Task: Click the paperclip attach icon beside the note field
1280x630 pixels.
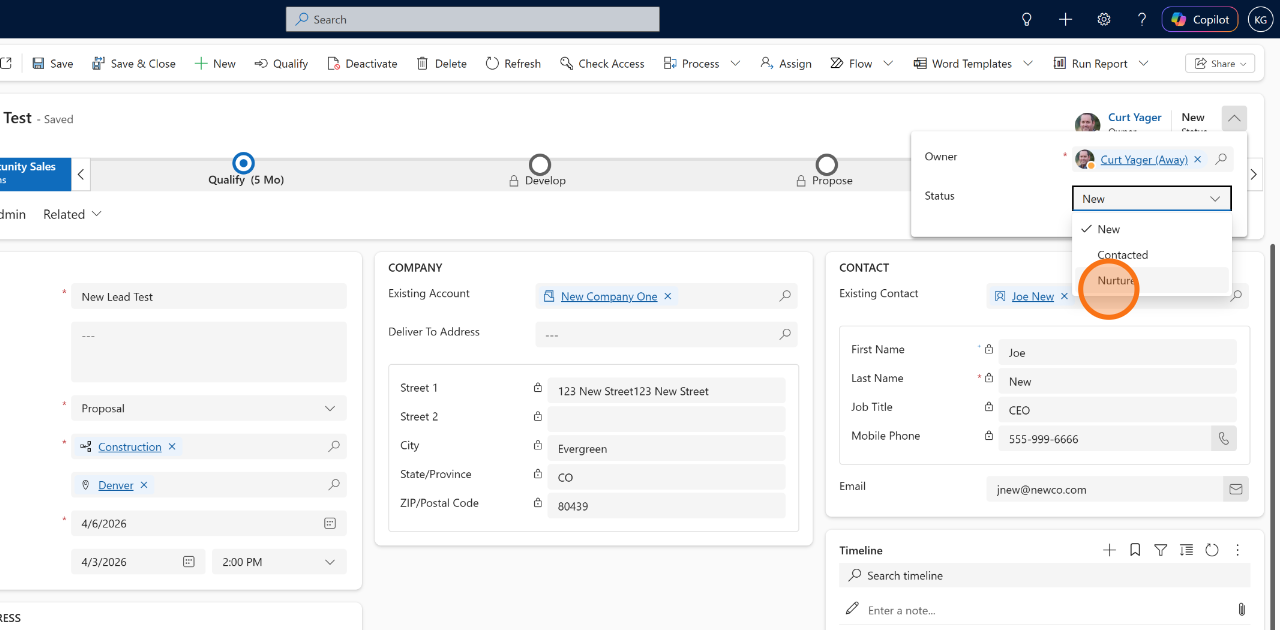Action: [x=1241, y=609]
